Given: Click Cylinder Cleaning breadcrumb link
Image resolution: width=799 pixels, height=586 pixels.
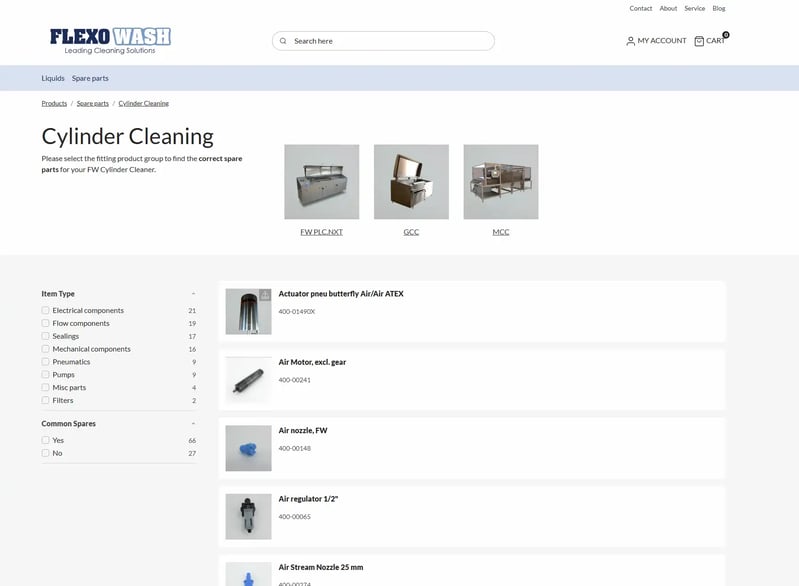Looking at the screenshot, I should pyautogui.click(x=144, y=103).
